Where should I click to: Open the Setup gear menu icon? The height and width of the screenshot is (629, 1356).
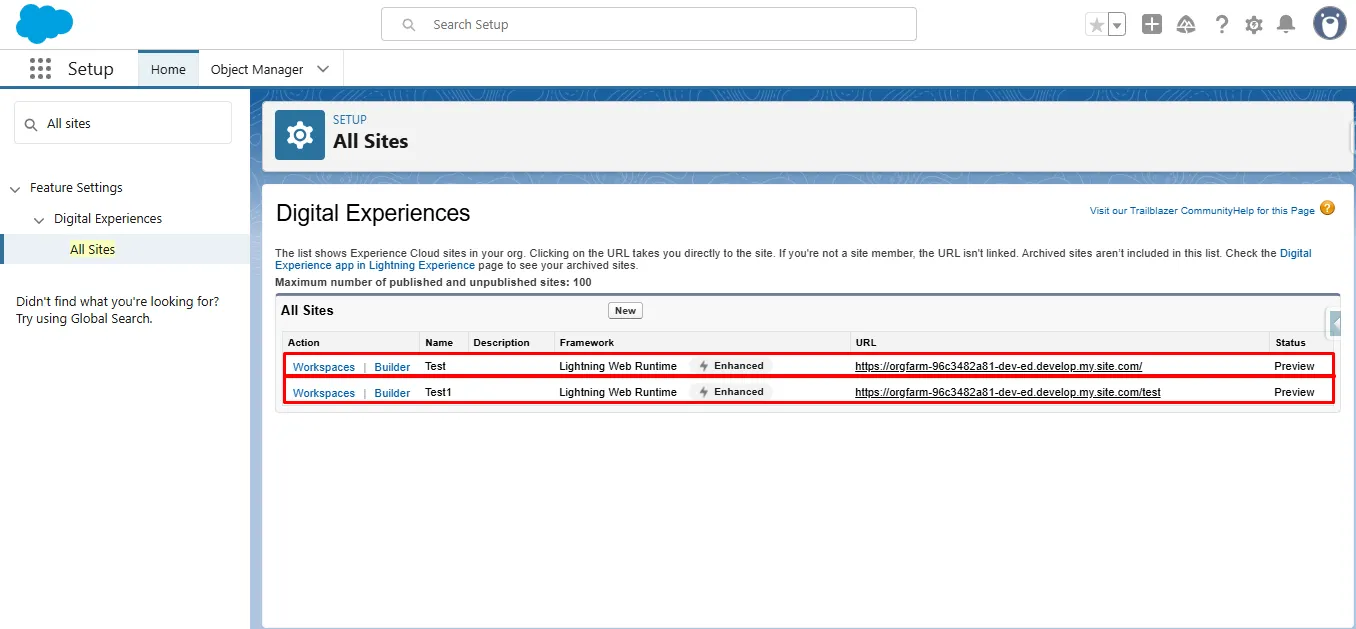coord(1254,25)
